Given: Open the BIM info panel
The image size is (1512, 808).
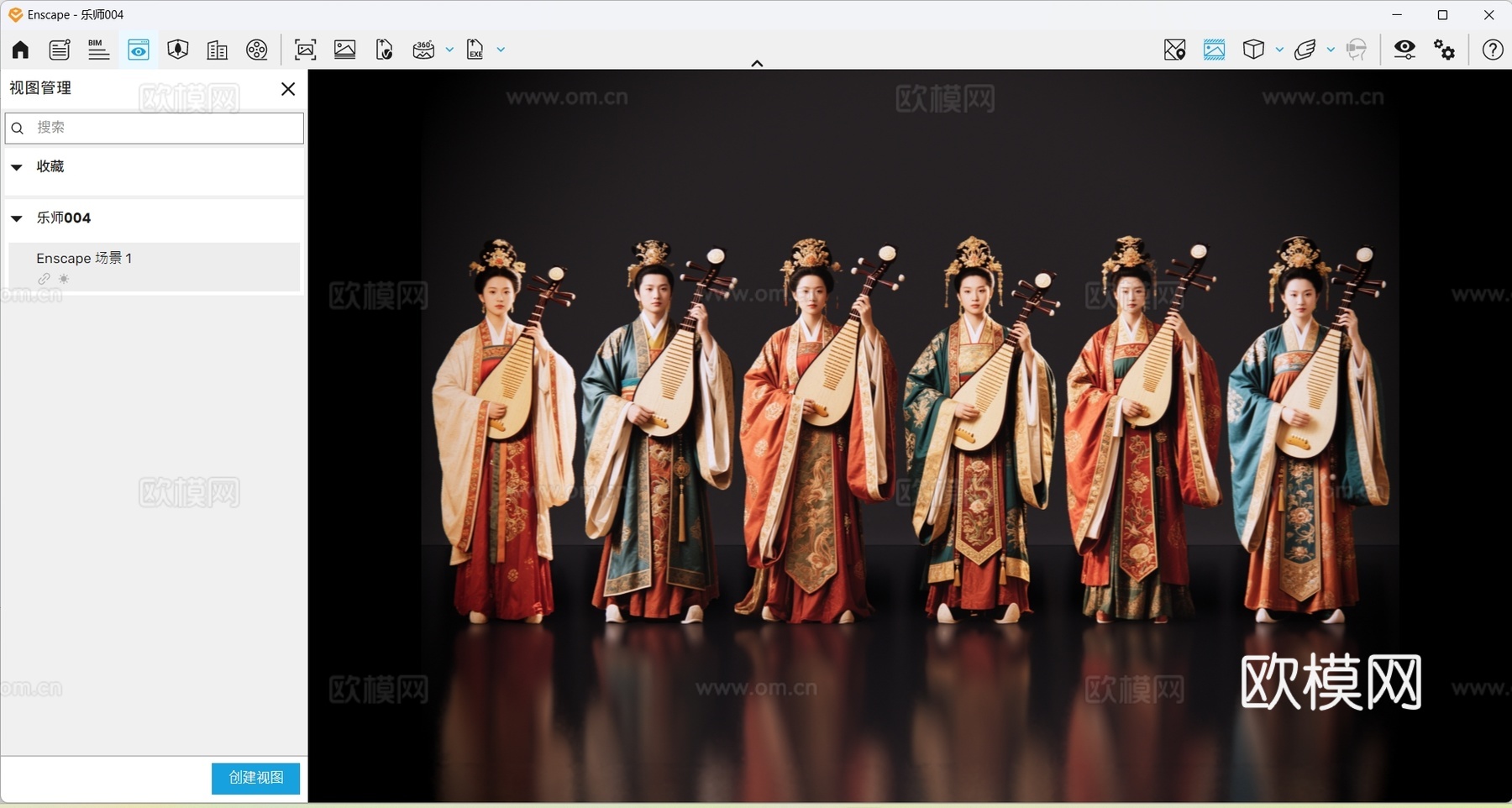Looking at the screenshot, I should click(98, 50).
